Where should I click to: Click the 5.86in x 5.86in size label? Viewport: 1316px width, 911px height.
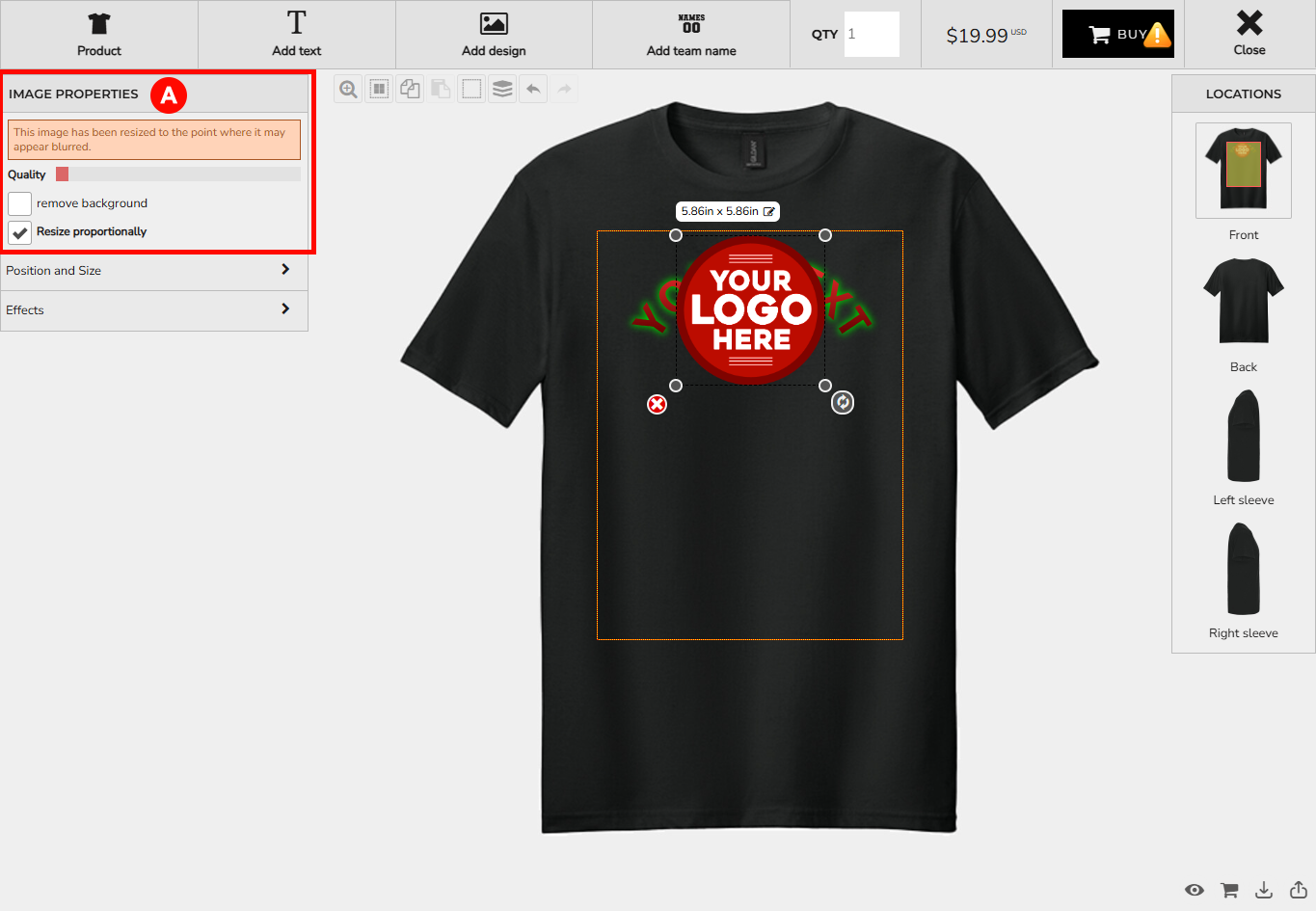(x=719, y=211)
